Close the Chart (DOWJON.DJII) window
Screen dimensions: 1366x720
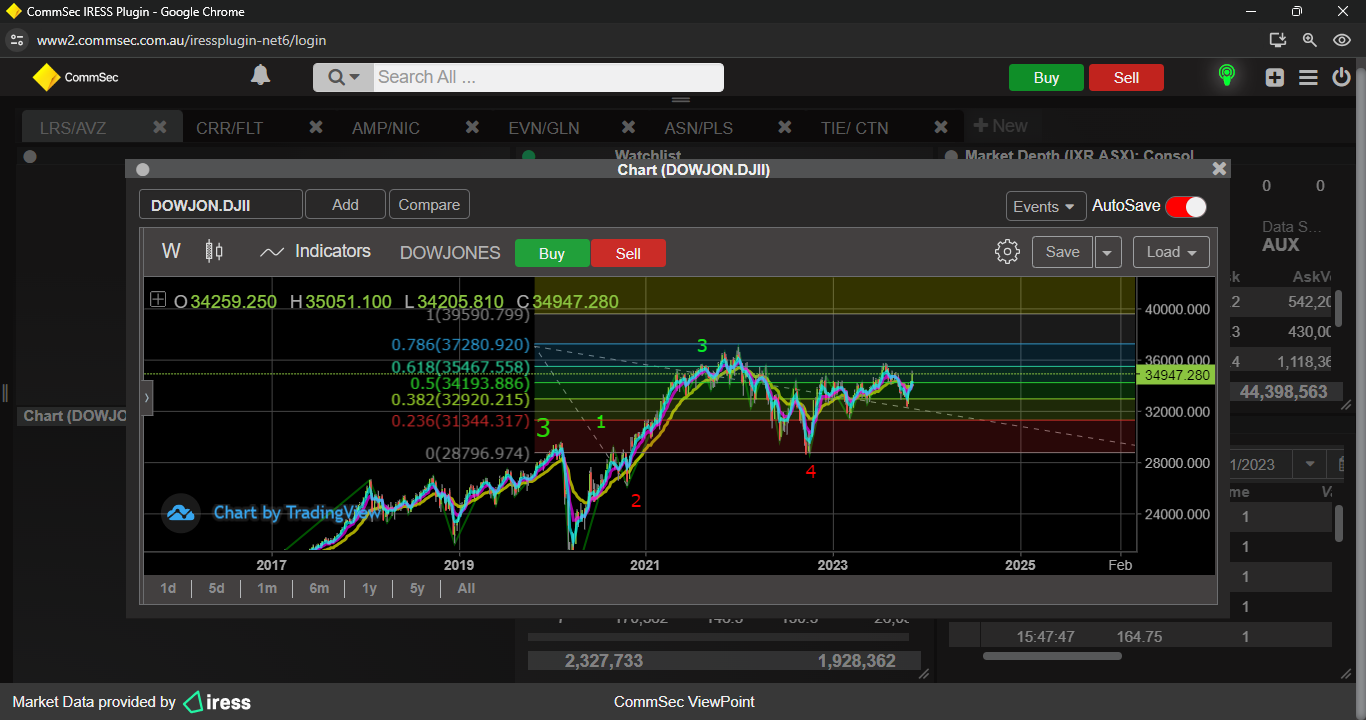coord(1219,169)
